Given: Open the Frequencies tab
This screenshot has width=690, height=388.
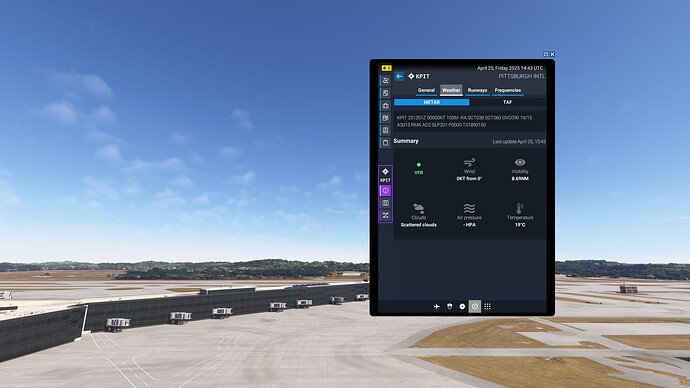Looking at the screenshot, I should click(508, 90).
